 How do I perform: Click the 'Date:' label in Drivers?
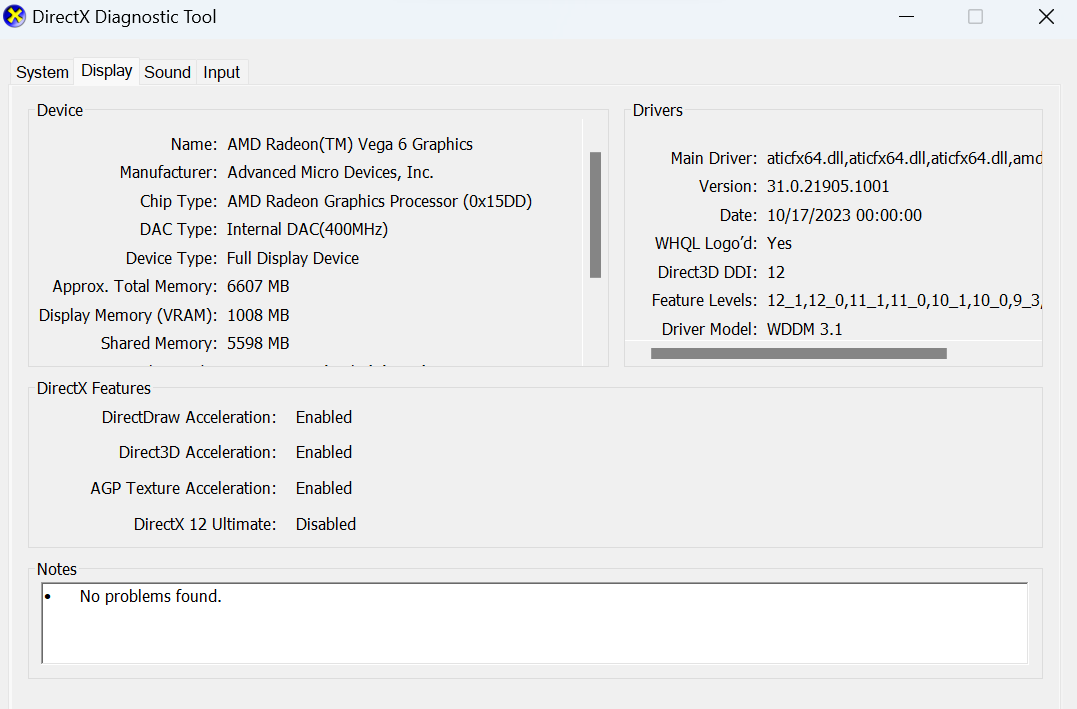point(738,216)
